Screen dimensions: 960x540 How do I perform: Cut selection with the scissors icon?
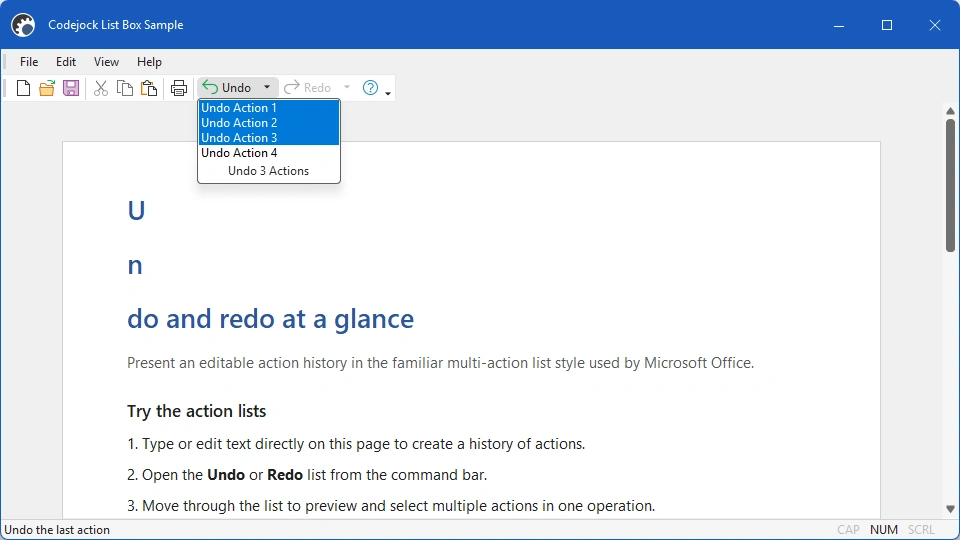[101, 88]
